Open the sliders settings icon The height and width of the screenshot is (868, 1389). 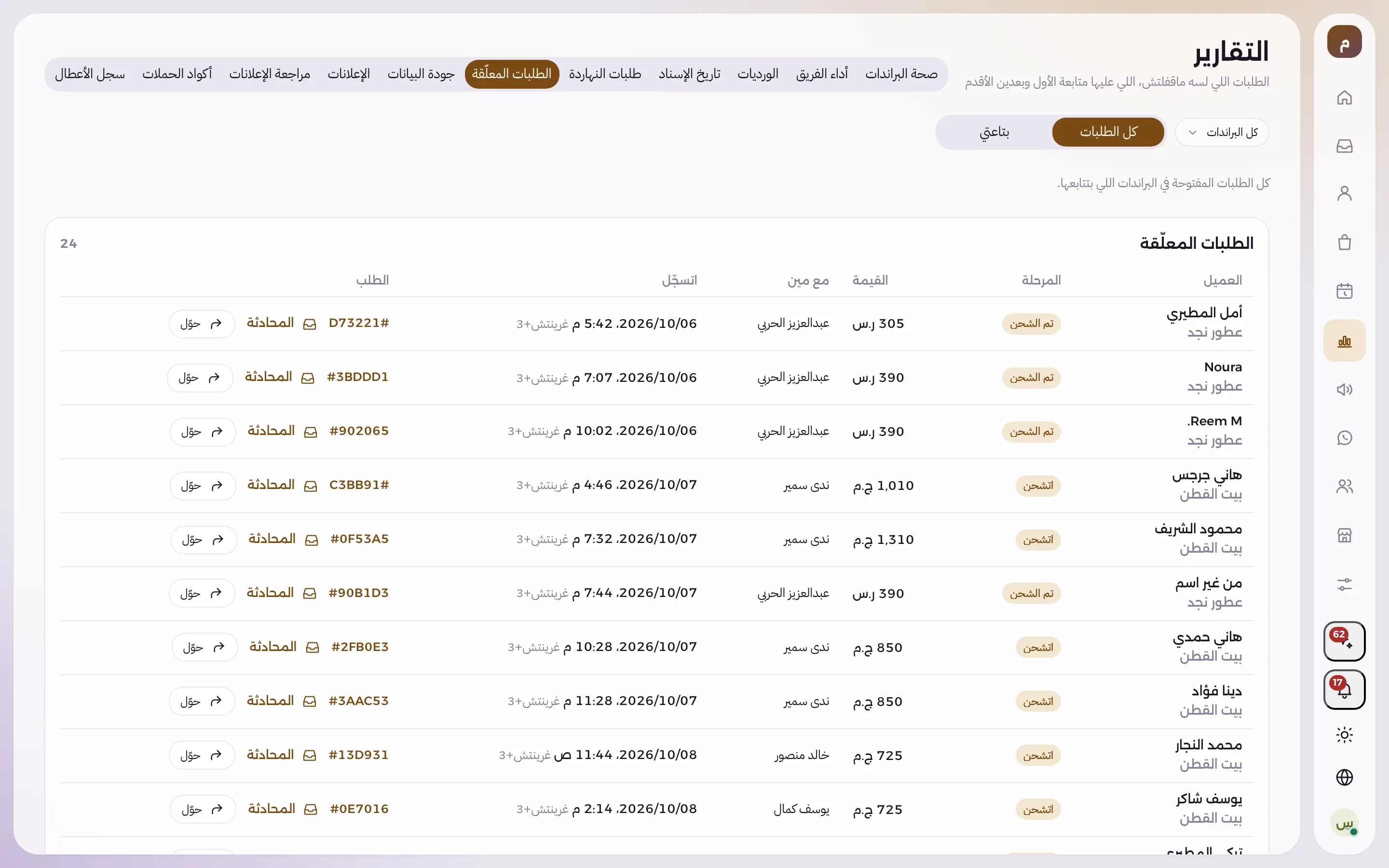pos(1344,584)
